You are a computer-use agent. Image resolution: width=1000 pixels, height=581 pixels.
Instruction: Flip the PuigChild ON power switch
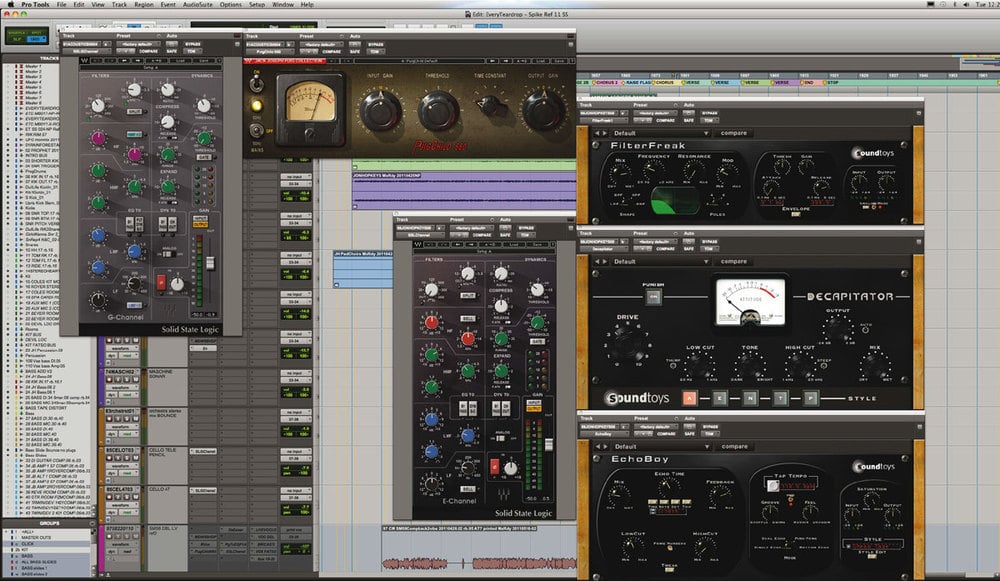click(x=256, y=84)
